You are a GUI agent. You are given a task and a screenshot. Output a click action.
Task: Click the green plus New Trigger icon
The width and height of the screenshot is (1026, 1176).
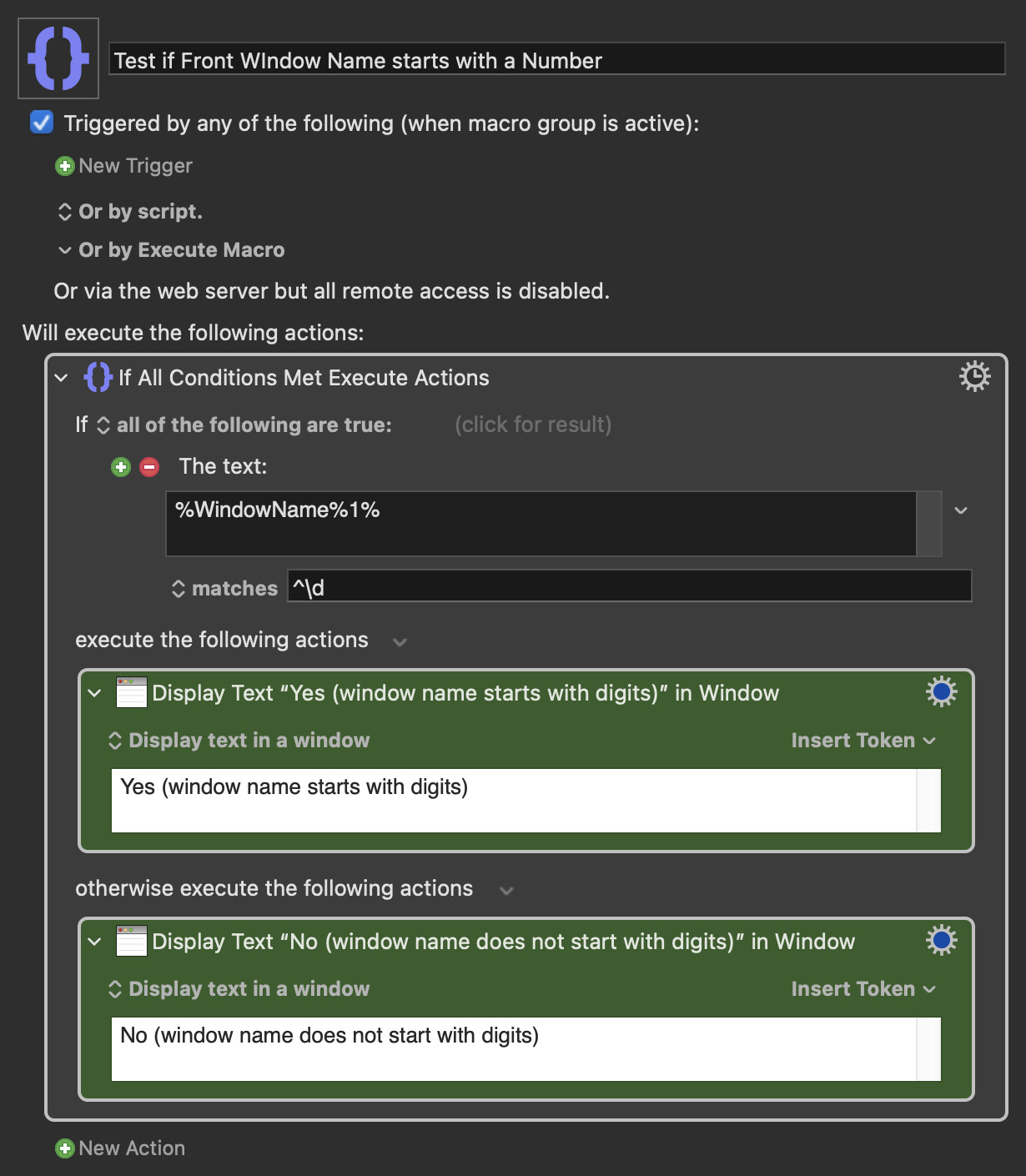pyautogui.click(x=64, y=166)
